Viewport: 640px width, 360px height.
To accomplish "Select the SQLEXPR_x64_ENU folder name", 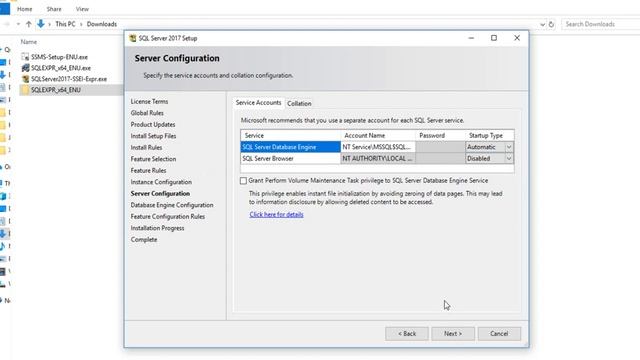I will pos(56,90).
